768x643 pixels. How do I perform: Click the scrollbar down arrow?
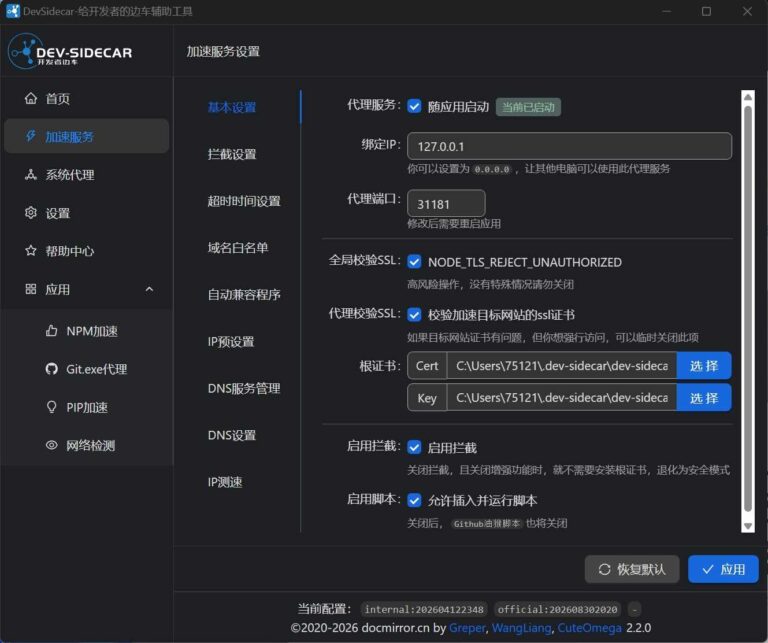[748, 526]
